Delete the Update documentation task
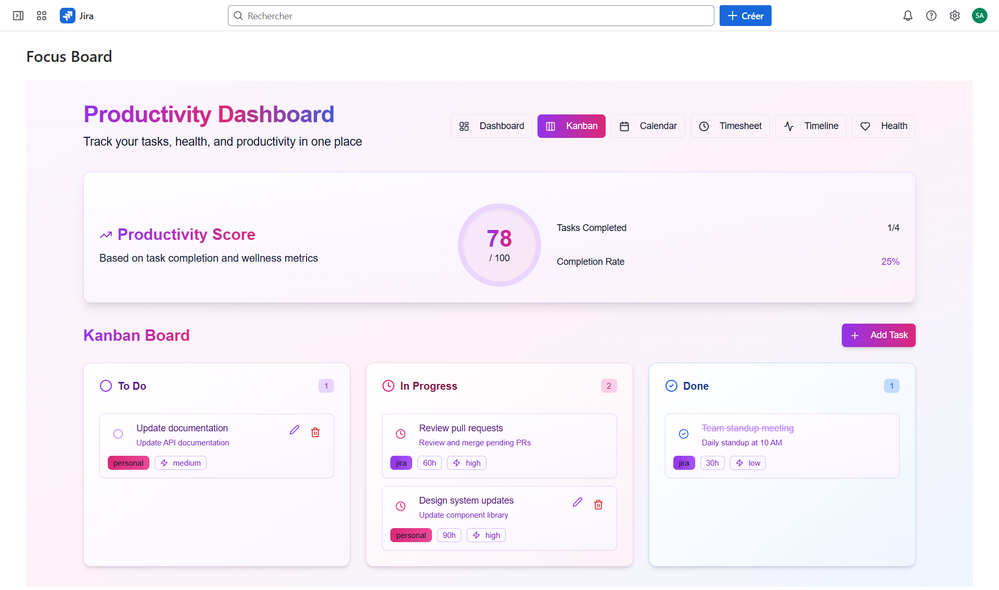This screenshot has height=590, width=999. (315, 431)
